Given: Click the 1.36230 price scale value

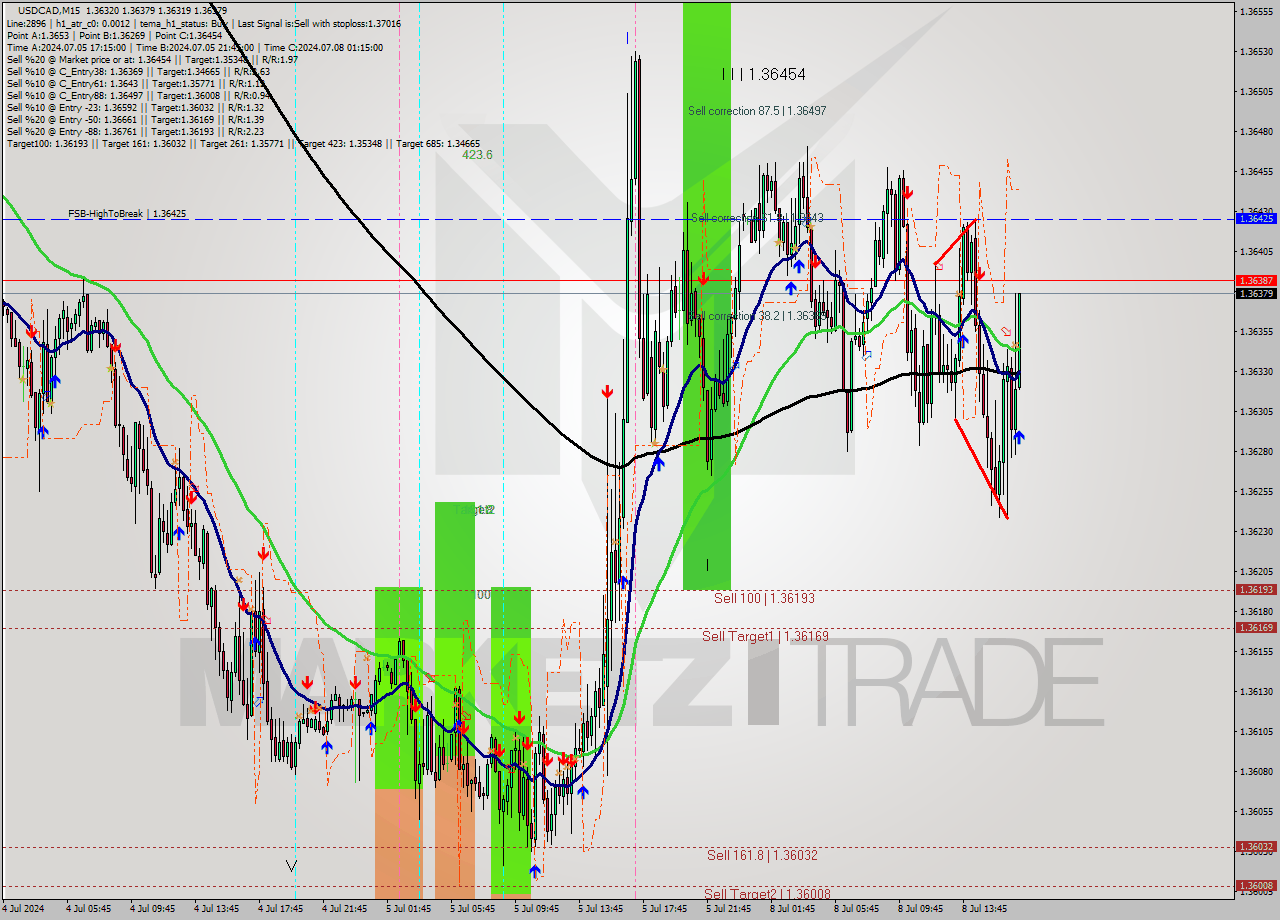Looking at the screenshot, I should [x=1255, y=531].
